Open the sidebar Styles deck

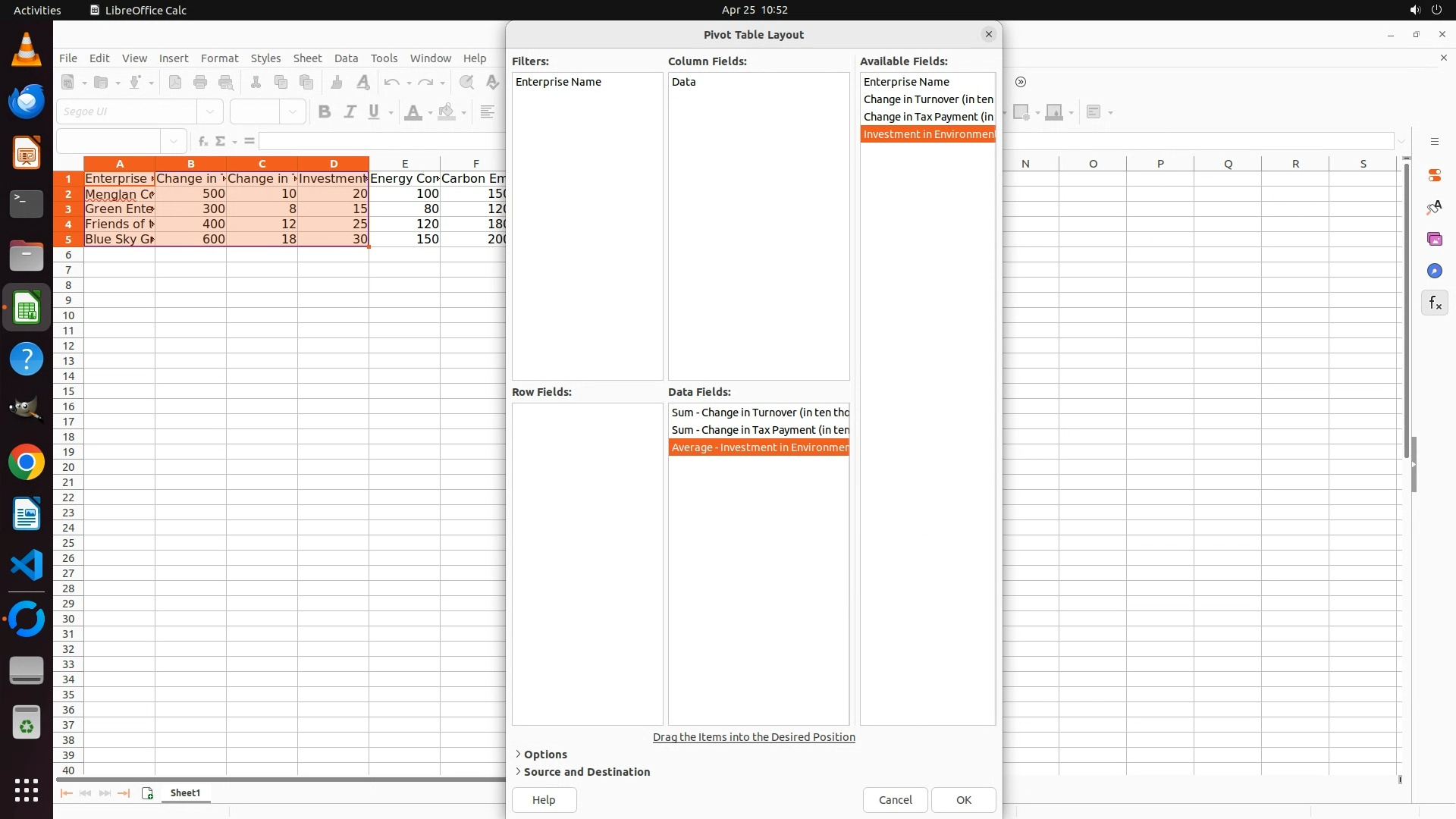click(x=1434, y=207)
